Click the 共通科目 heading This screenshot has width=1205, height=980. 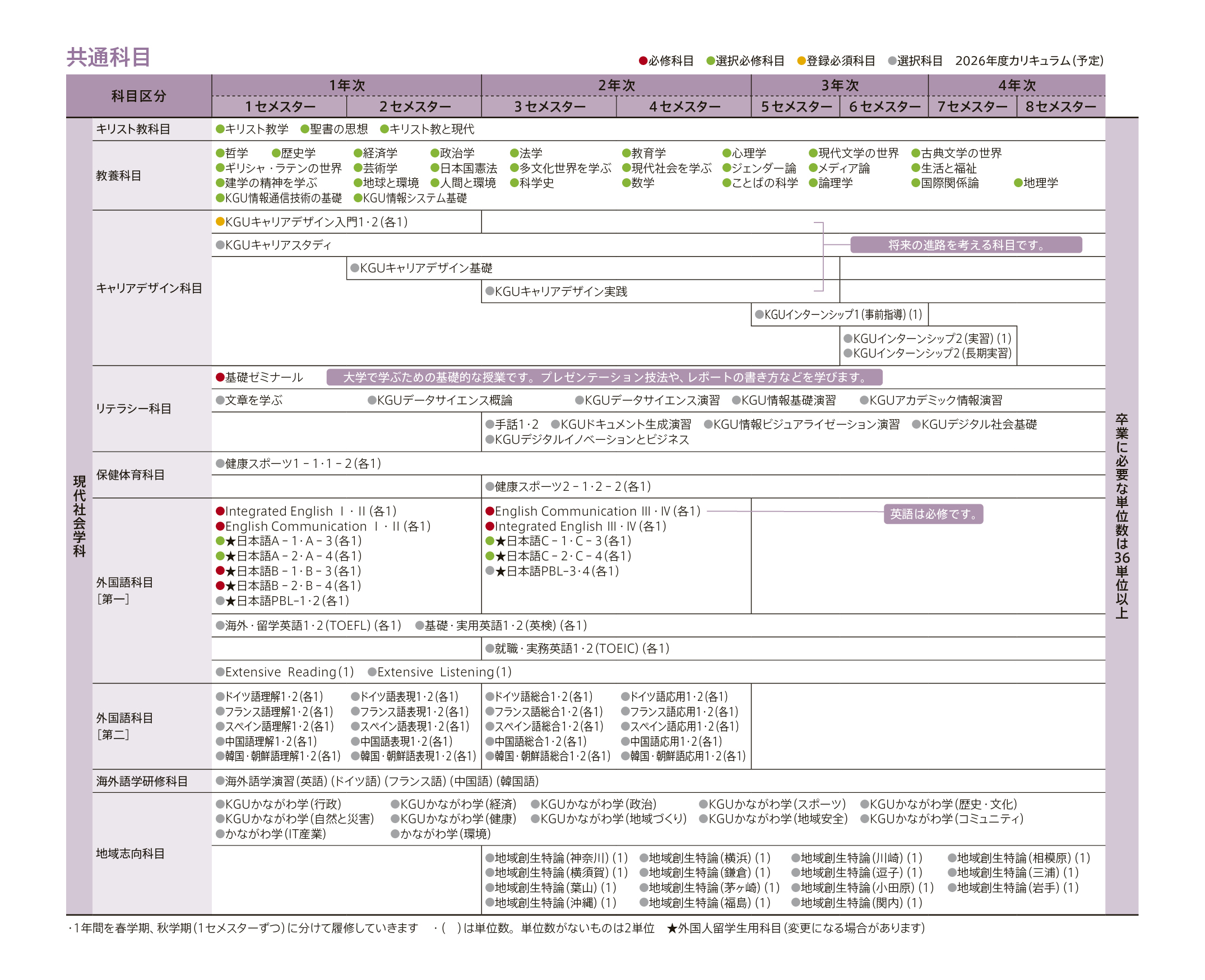pos(108,58)
